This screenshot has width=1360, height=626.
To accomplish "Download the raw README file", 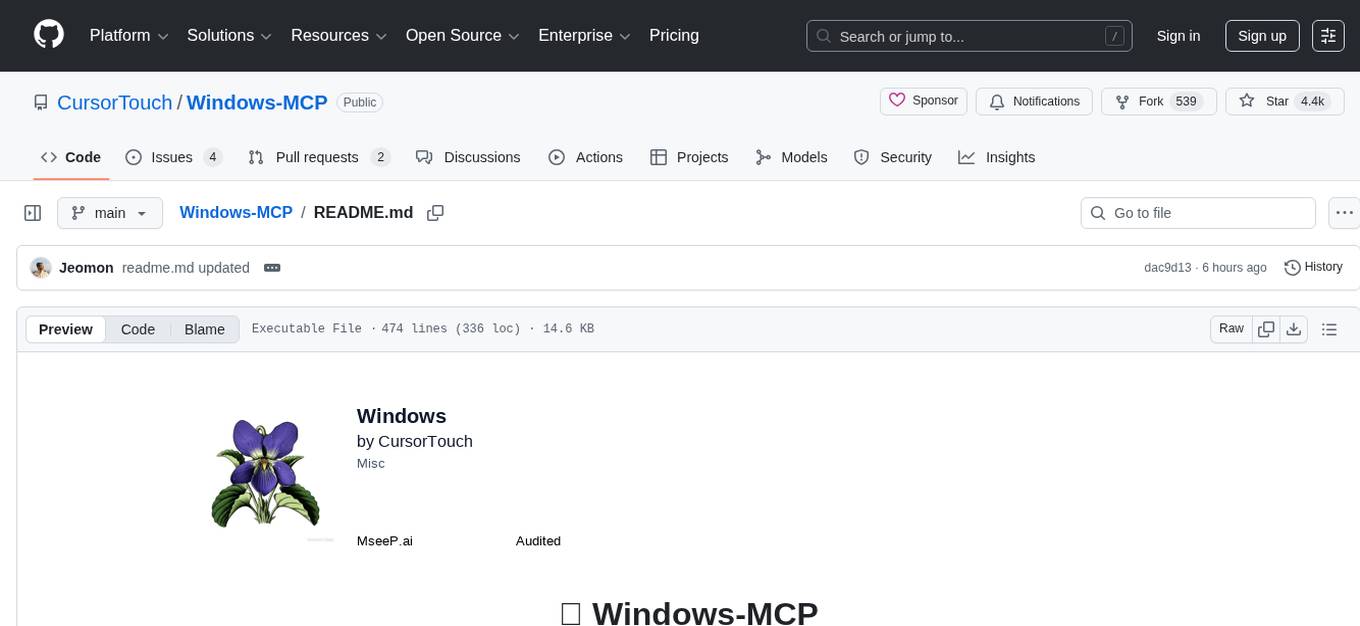I will pyautogui.click(x=1294, y=328).
